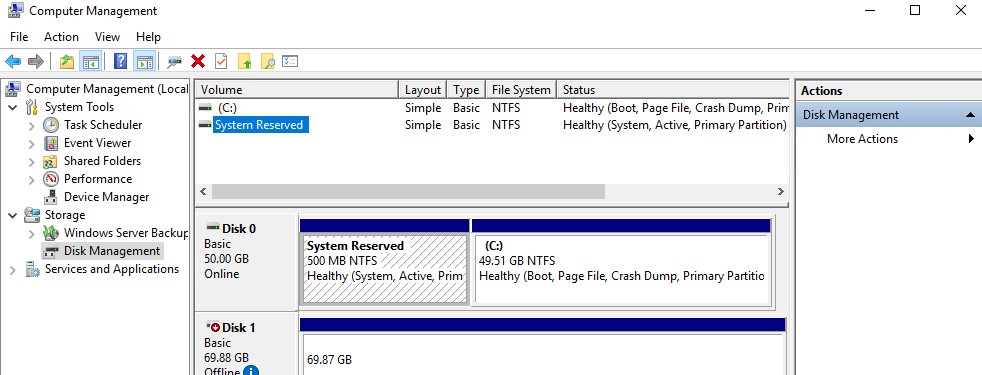
Task: Click the yellow note with green arrow icon
Action: point(245,61)
